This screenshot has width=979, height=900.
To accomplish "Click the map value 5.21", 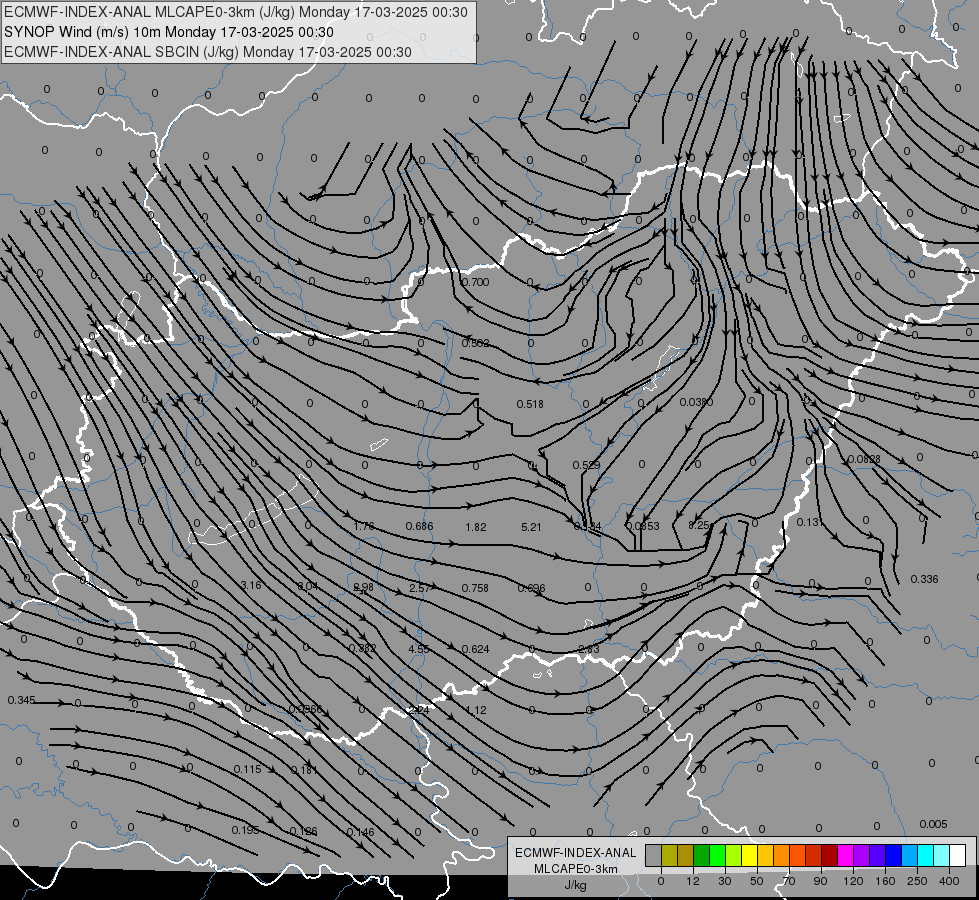I will (531, 527).
